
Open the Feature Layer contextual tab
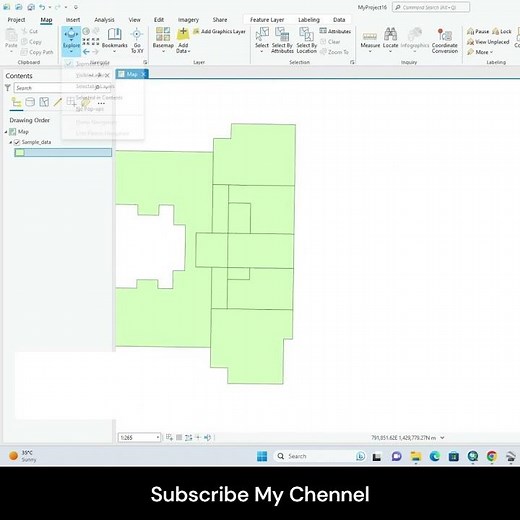(267, 20)
